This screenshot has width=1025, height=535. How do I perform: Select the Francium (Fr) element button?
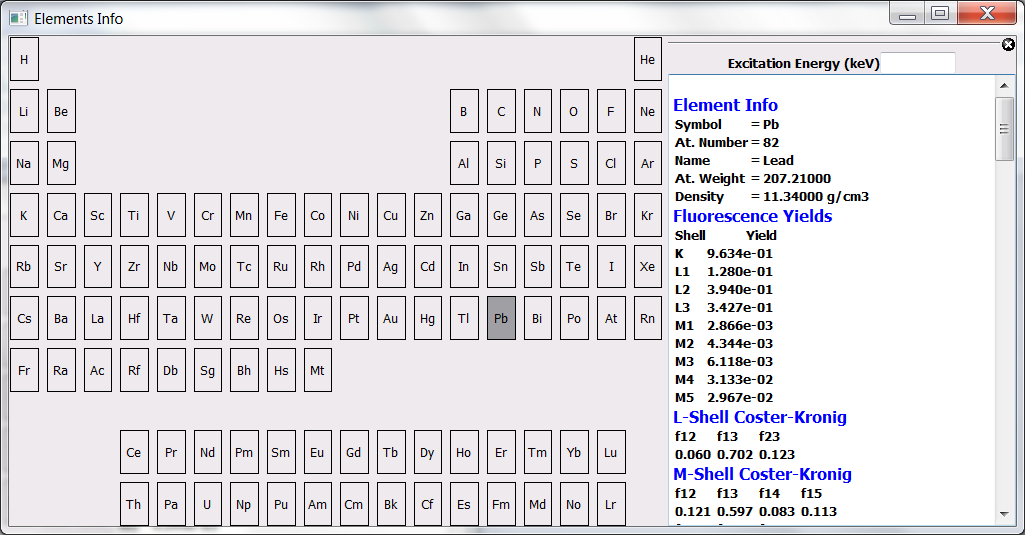(x=24, y=370)
